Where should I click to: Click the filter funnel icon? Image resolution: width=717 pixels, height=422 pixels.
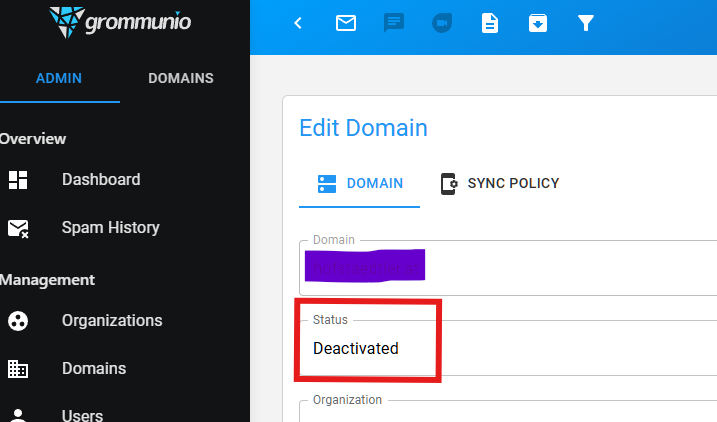[586, 23]
